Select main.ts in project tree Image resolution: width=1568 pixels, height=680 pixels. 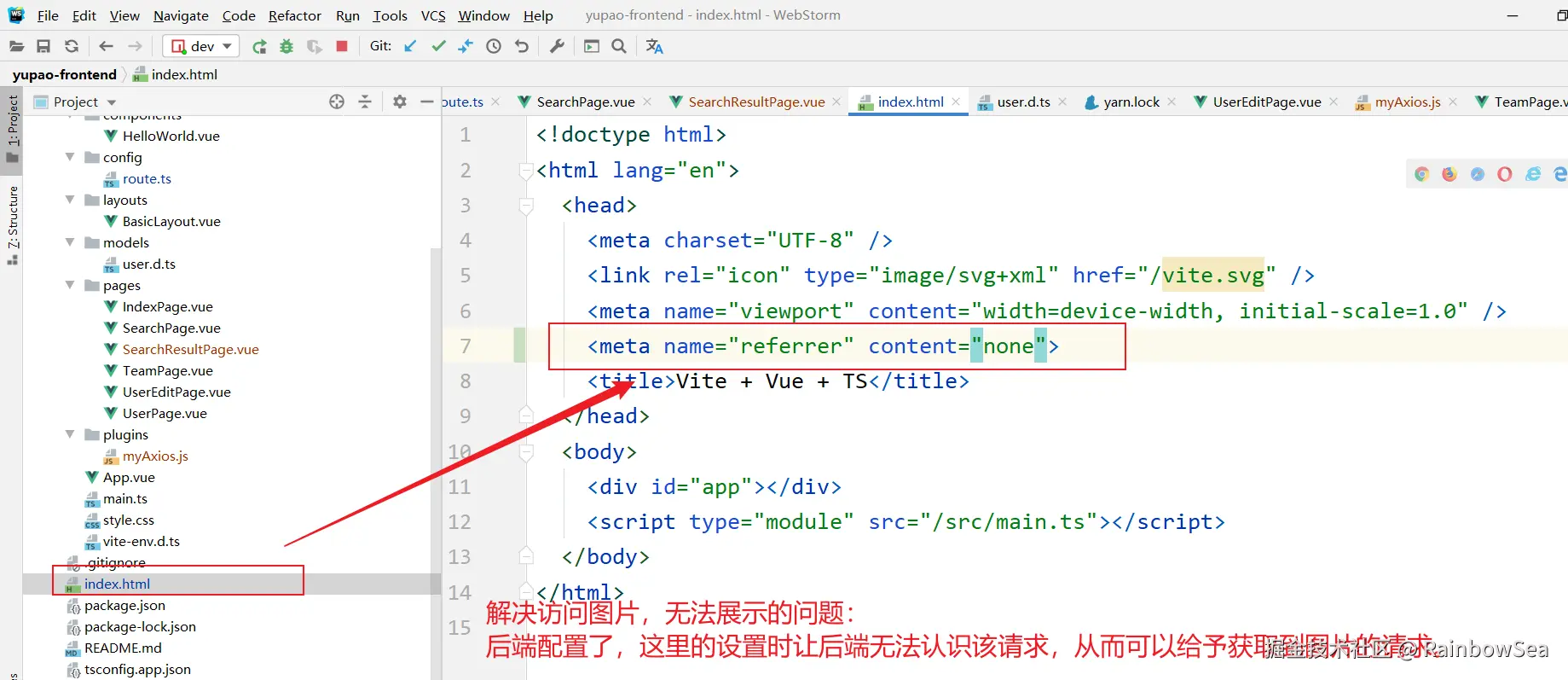[x=124, y=498]
